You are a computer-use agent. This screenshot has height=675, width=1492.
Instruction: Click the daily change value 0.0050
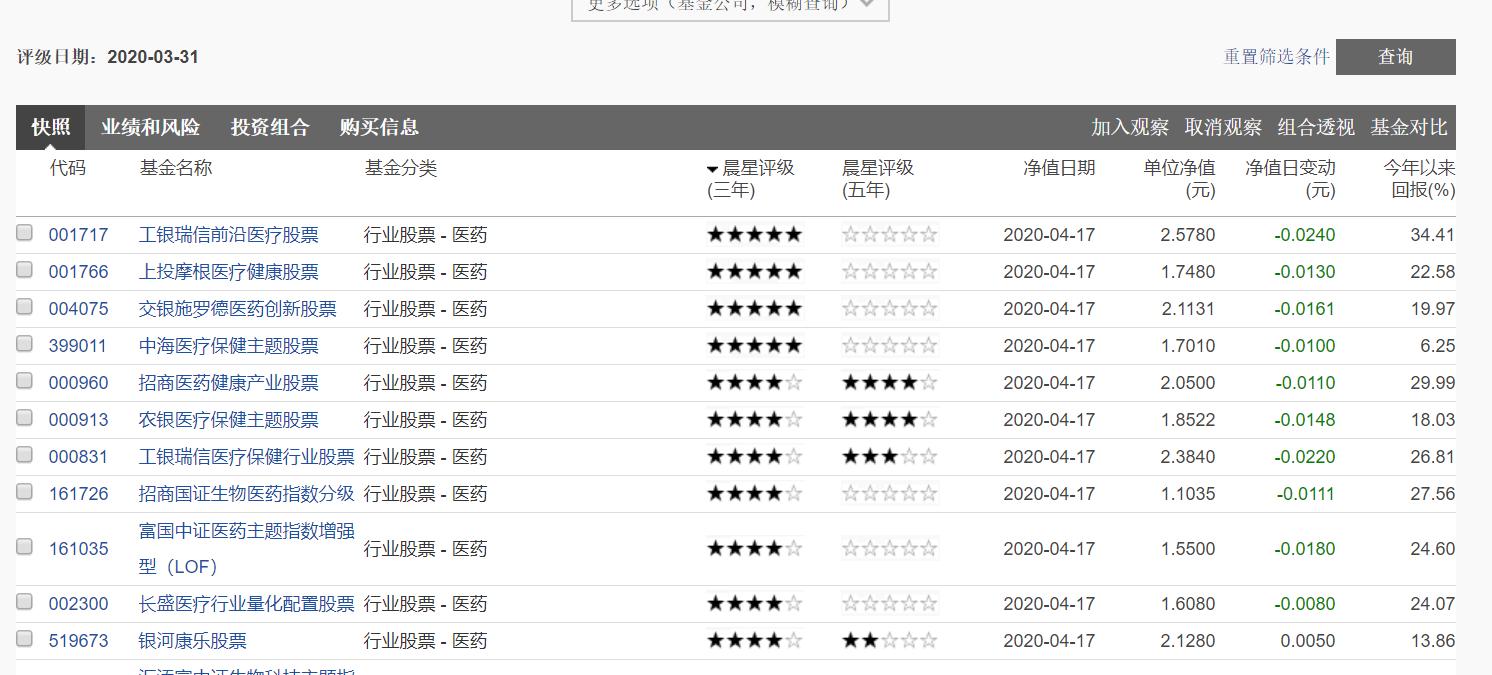pyautogui.click(x=1308, y=641)
